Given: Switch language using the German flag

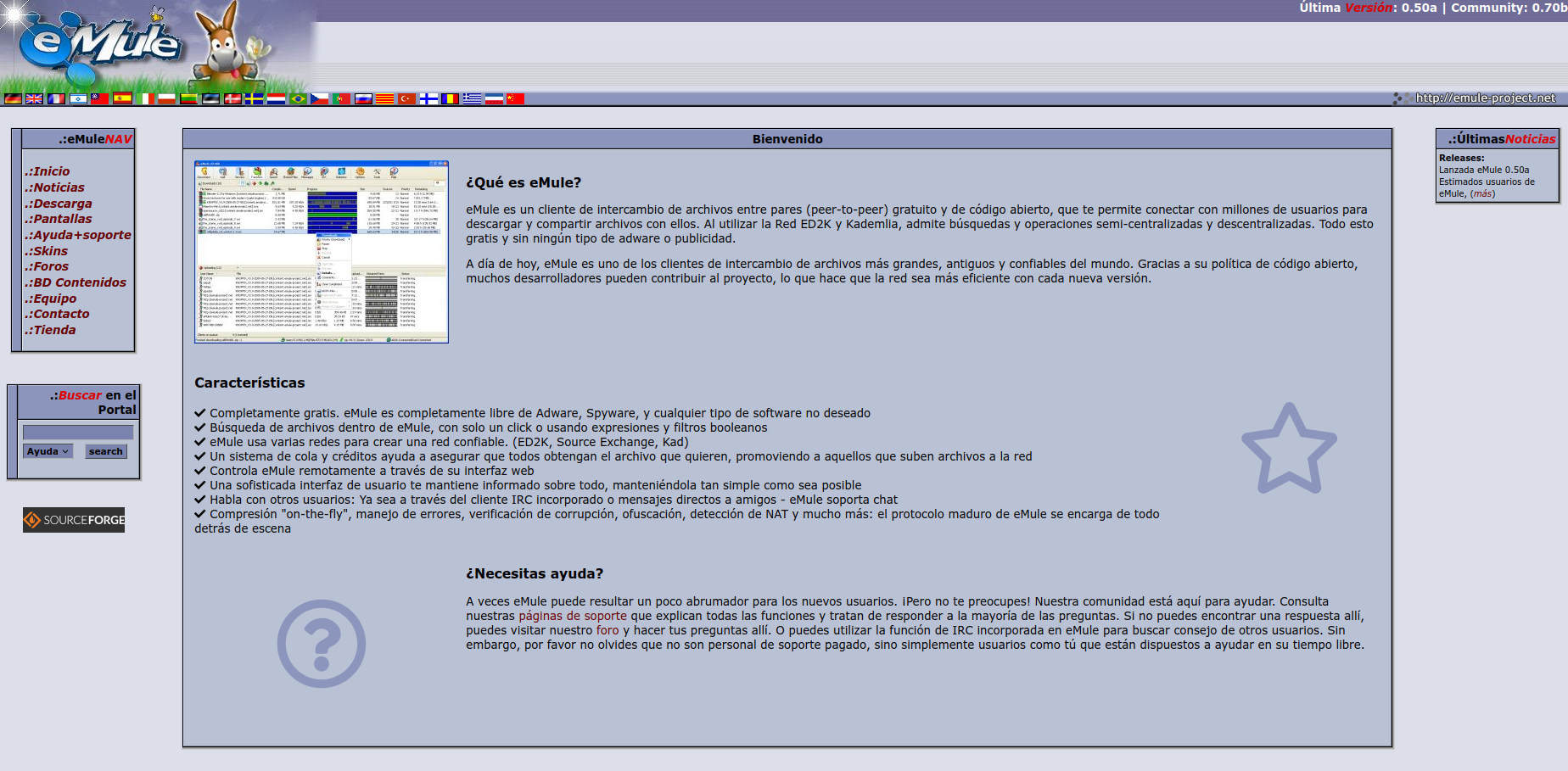Looking at the screenshot, I should click(x=13, y=99).
